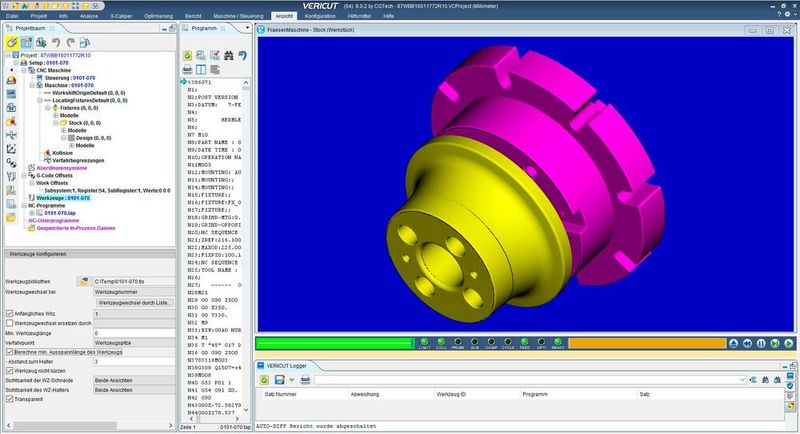Click the Abstand zum Halter input field

pos(134,361)
